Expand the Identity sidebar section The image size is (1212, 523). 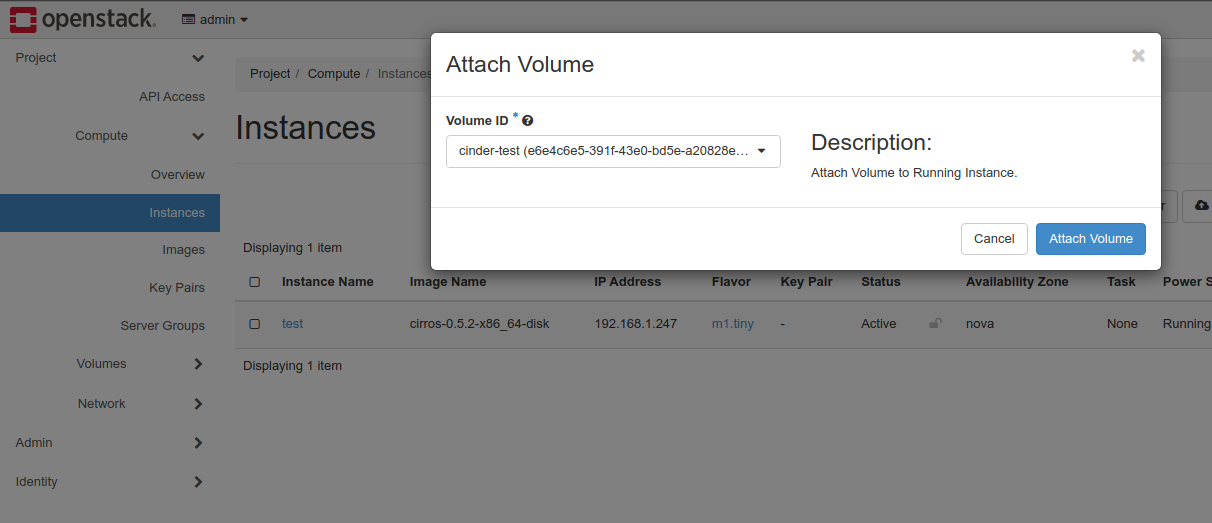click(x=110, y=482)
